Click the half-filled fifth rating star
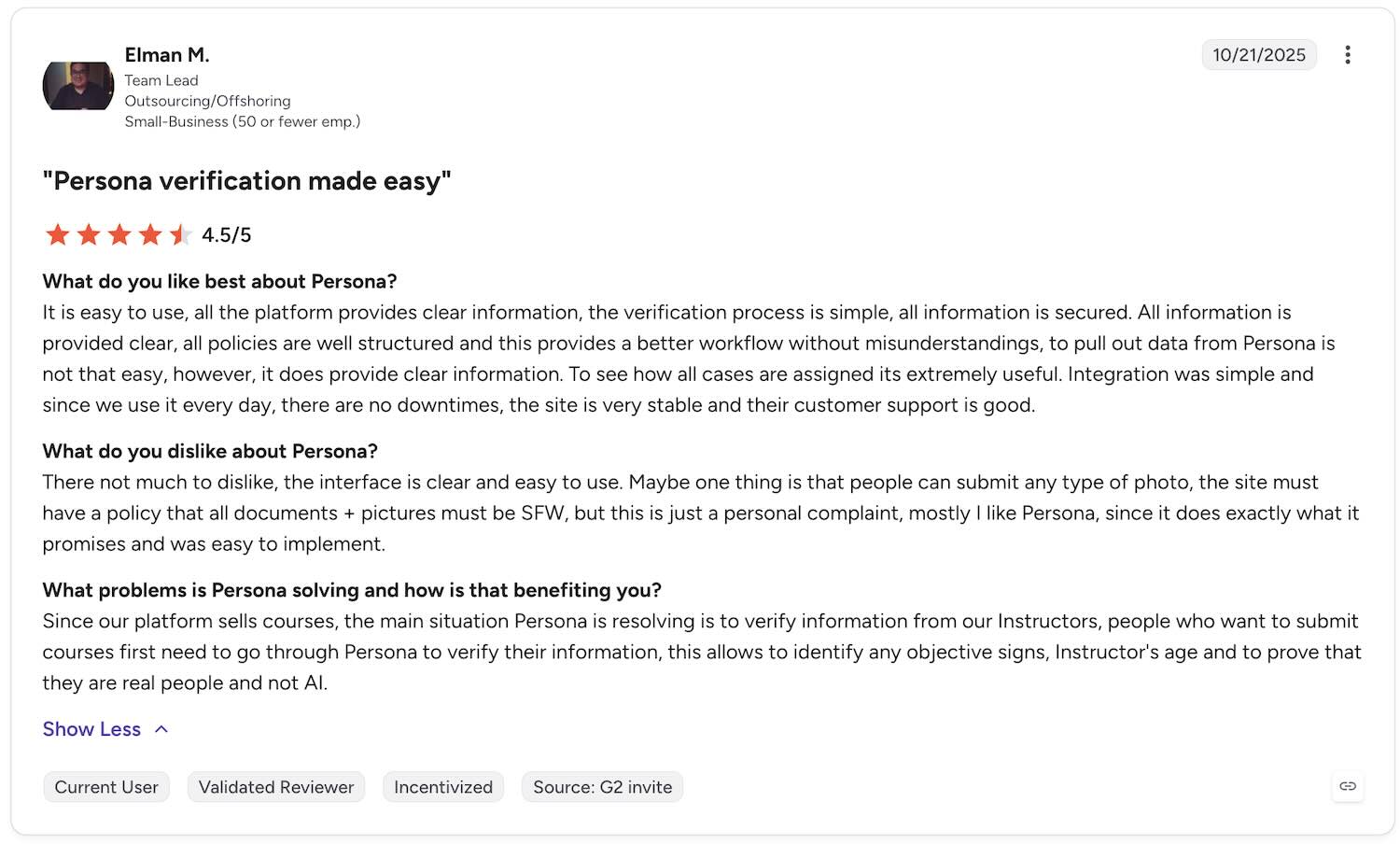1400x844 pixels. [180, 234]
